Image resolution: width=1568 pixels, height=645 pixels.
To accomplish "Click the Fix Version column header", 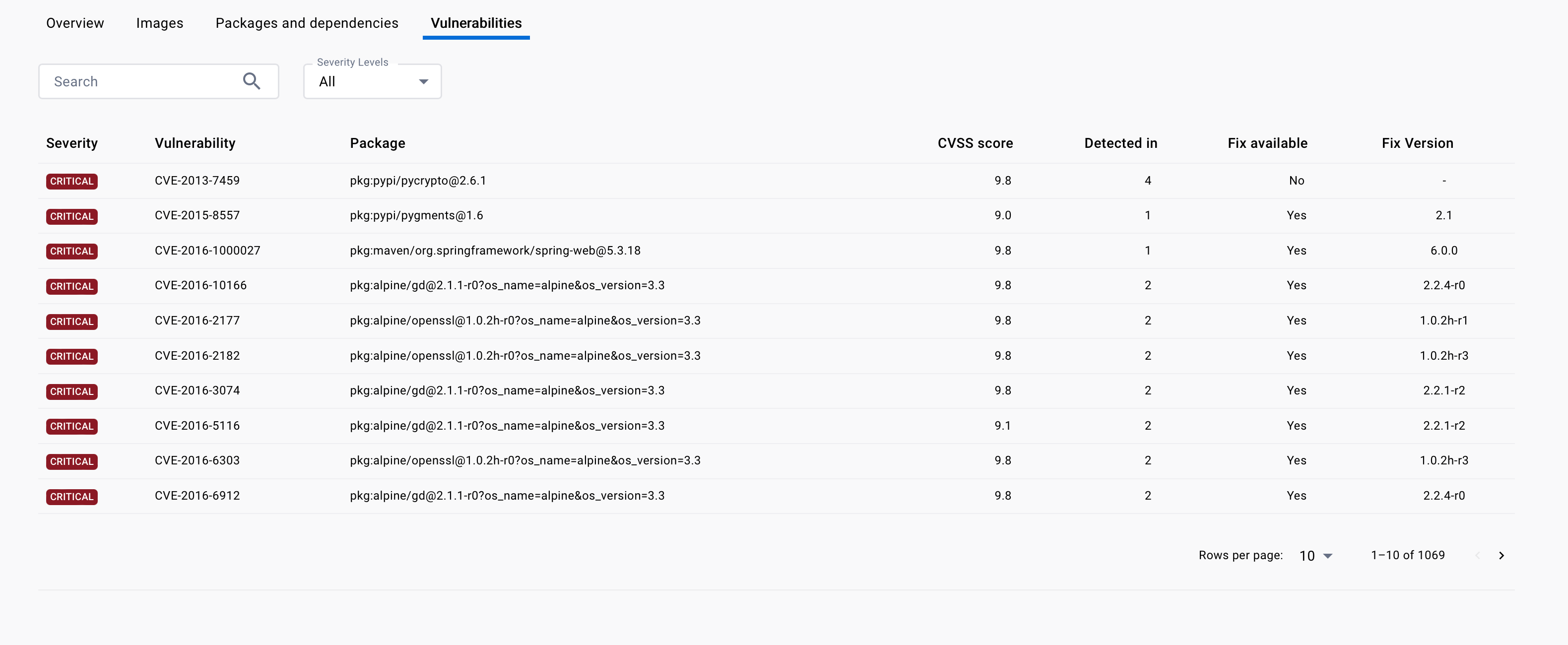I will pos(1417,143).
